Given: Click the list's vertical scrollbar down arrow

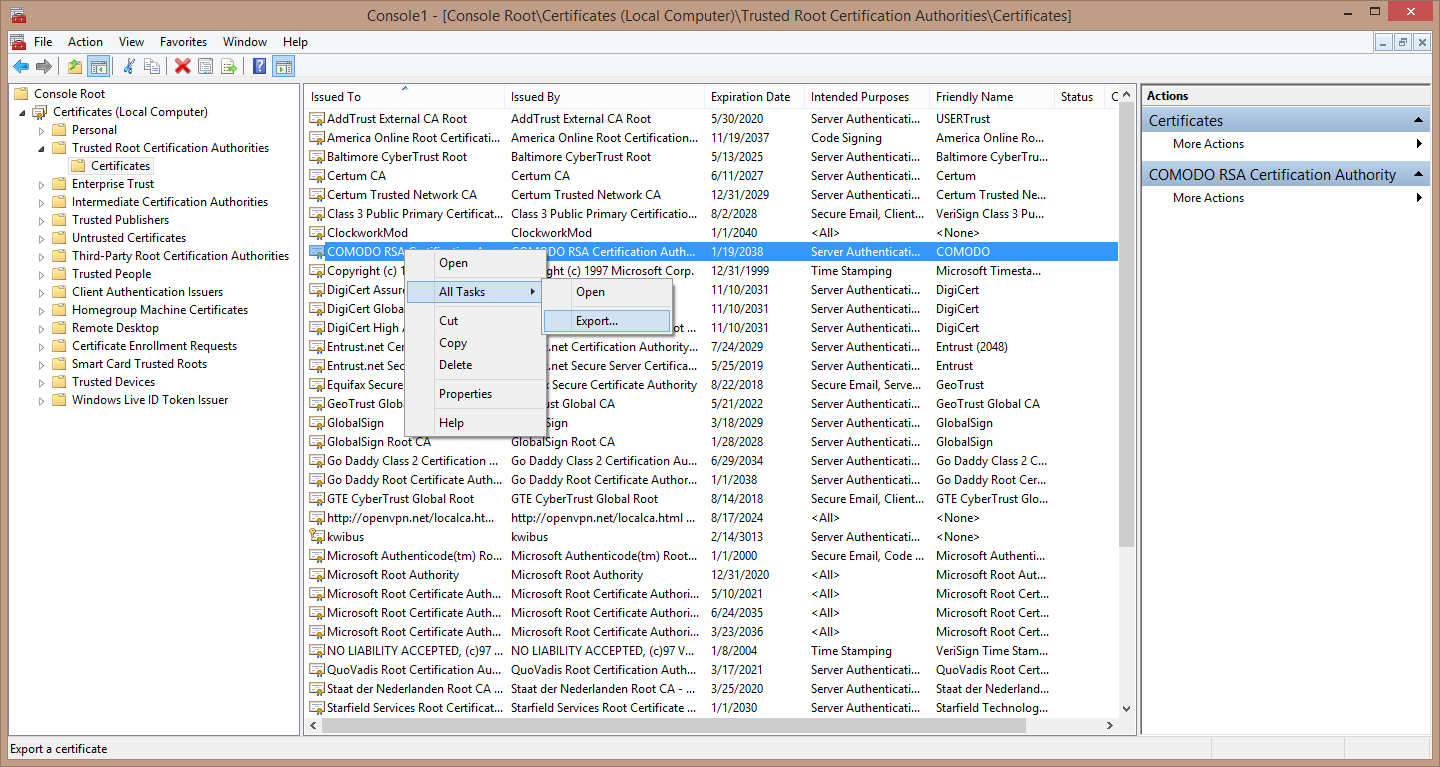Looking at the screenshot, I should [x=1126, y=708].
